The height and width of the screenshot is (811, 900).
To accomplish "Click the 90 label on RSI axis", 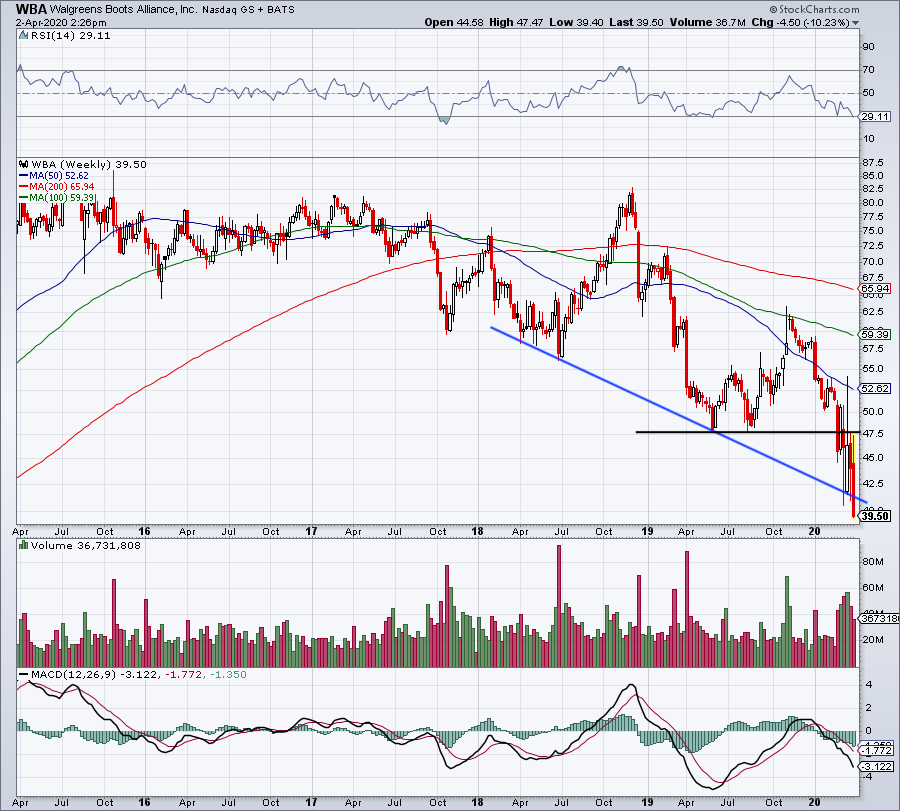I will 868,47.
